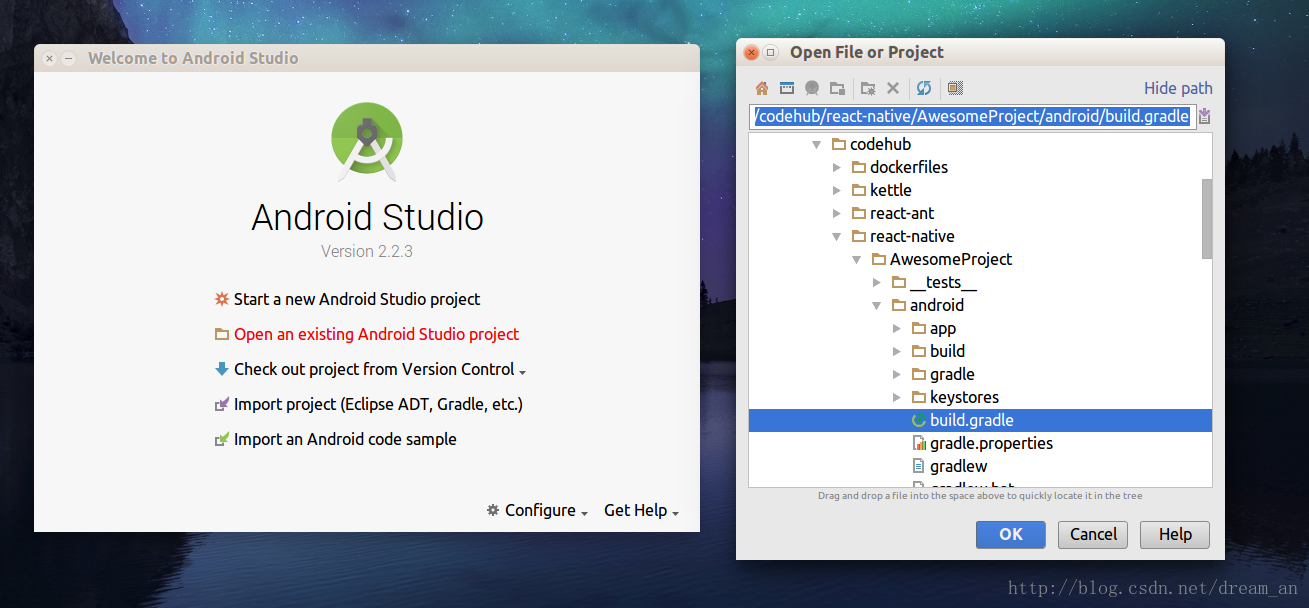1309x608 pixels.
Task: Select the __tests__ folder name
Action: point(943,283)
